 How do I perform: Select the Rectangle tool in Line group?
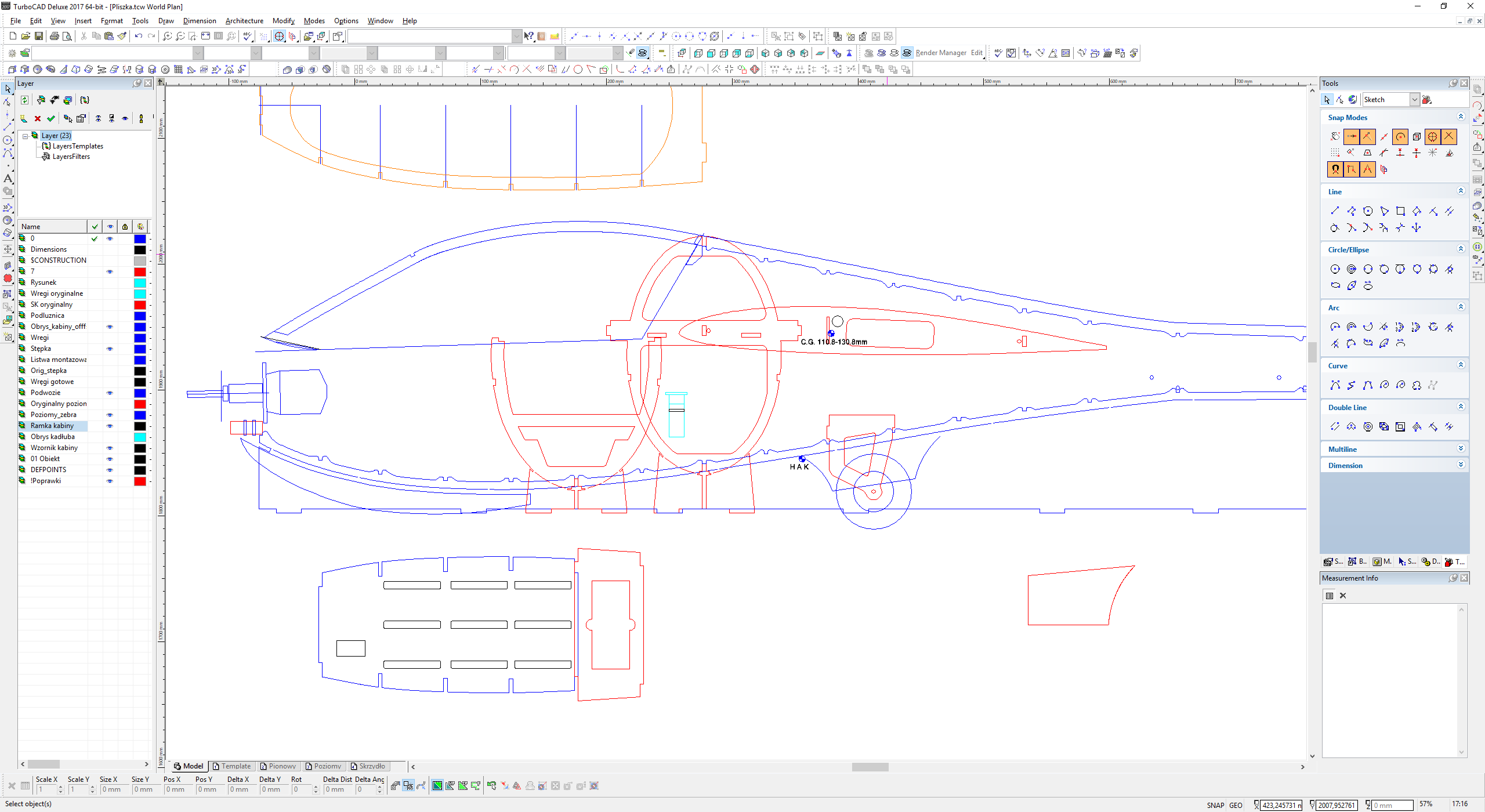1400,211
